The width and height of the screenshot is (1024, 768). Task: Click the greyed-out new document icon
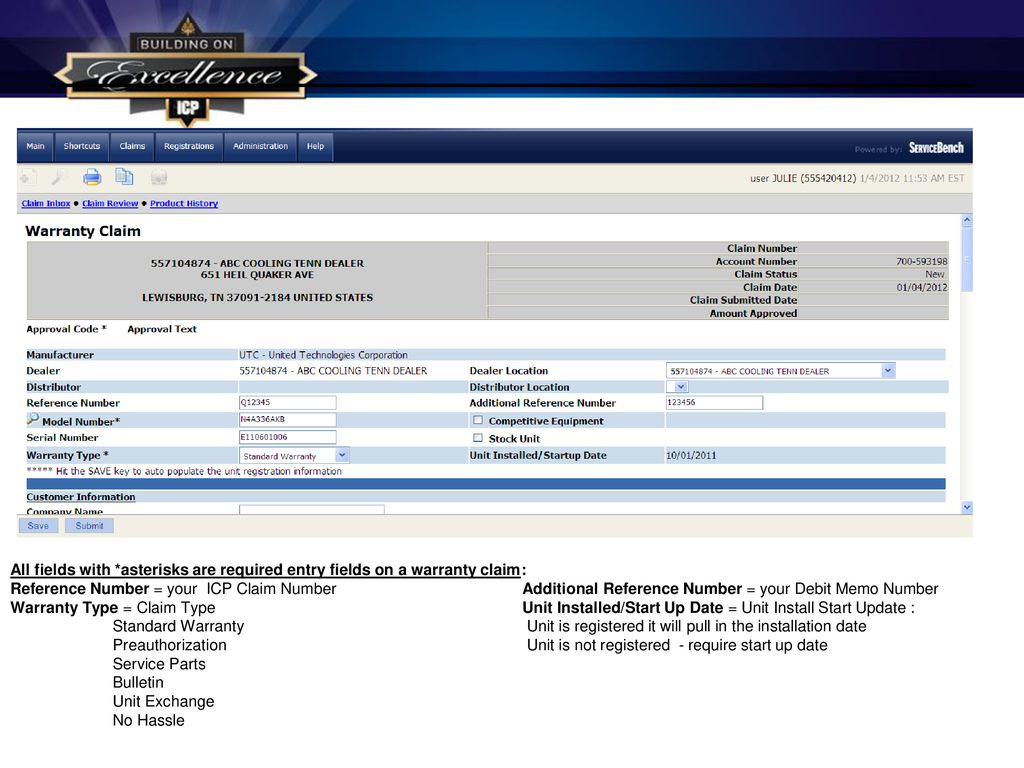pos(27,177)
